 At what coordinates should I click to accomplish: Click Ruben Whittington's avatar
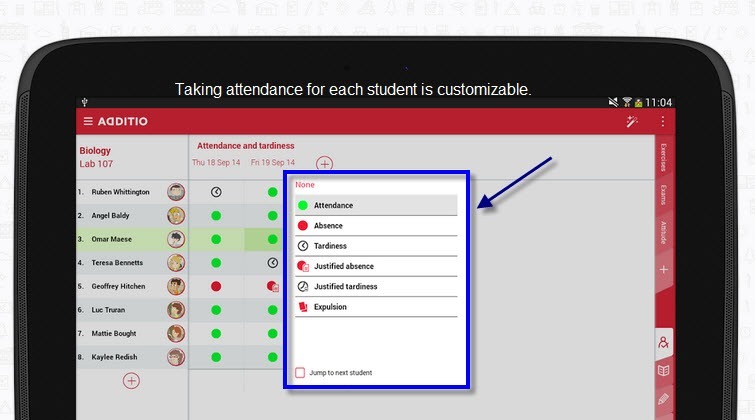(176, 192)
